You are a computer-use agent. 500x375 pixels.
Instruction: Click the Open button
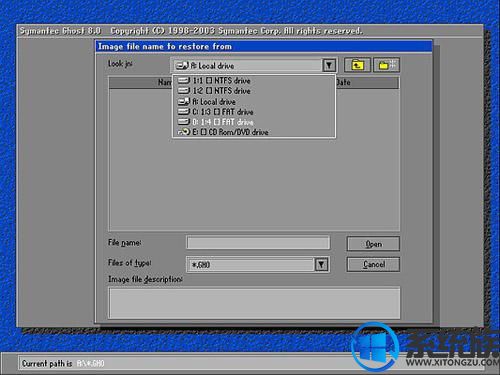pyautogui.click(x=373, y=244)
